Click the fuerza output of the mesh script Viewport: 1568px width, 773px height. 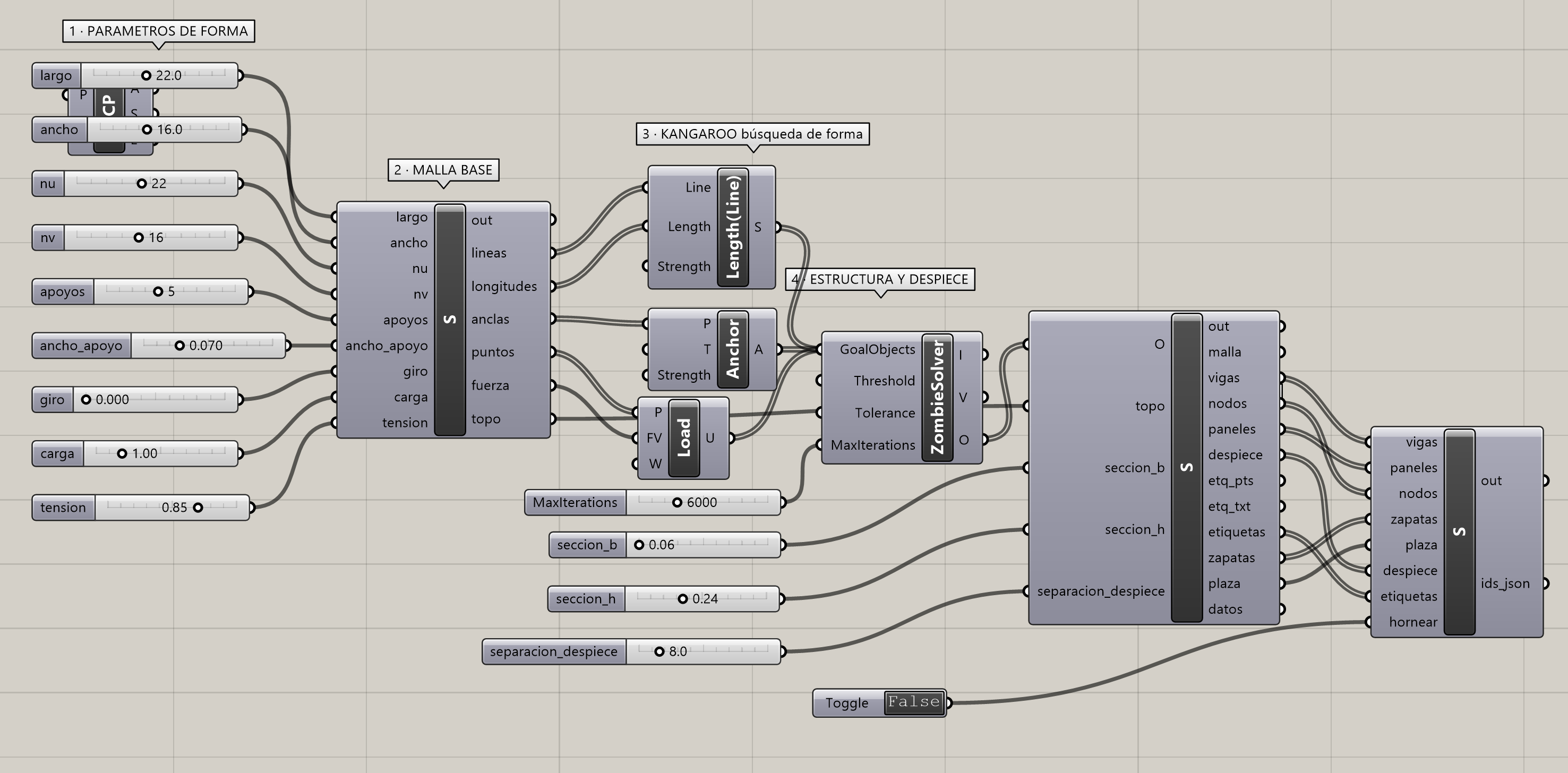pos(490,385)
